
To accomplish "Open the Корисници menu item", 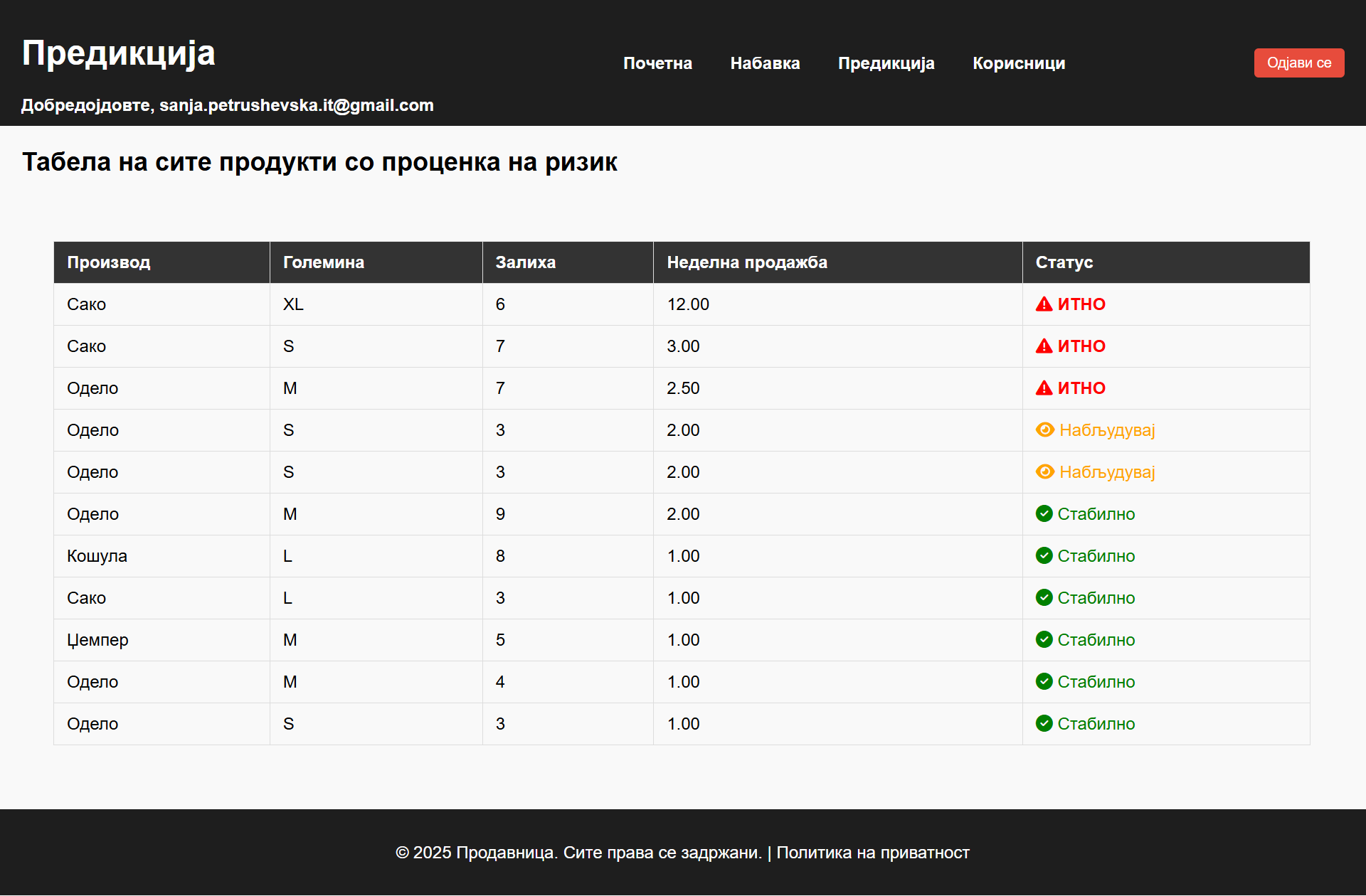I will pos(1018,63).
